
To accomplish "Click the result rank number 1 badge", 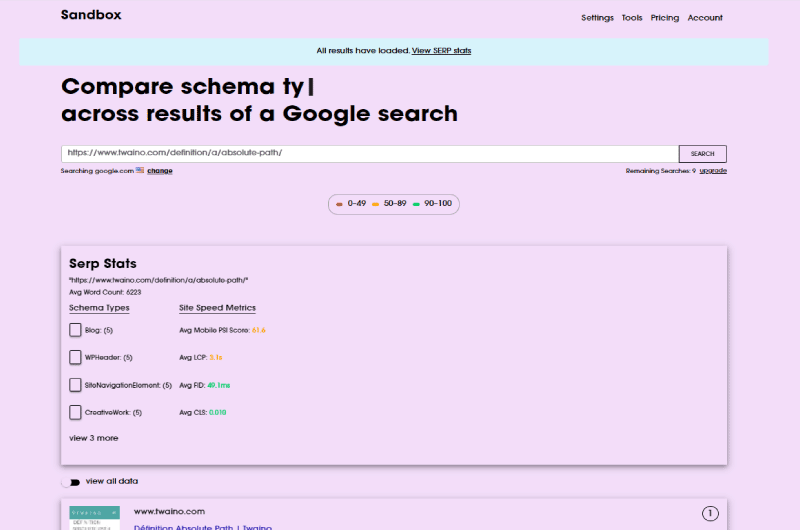I will pos(710,513).
